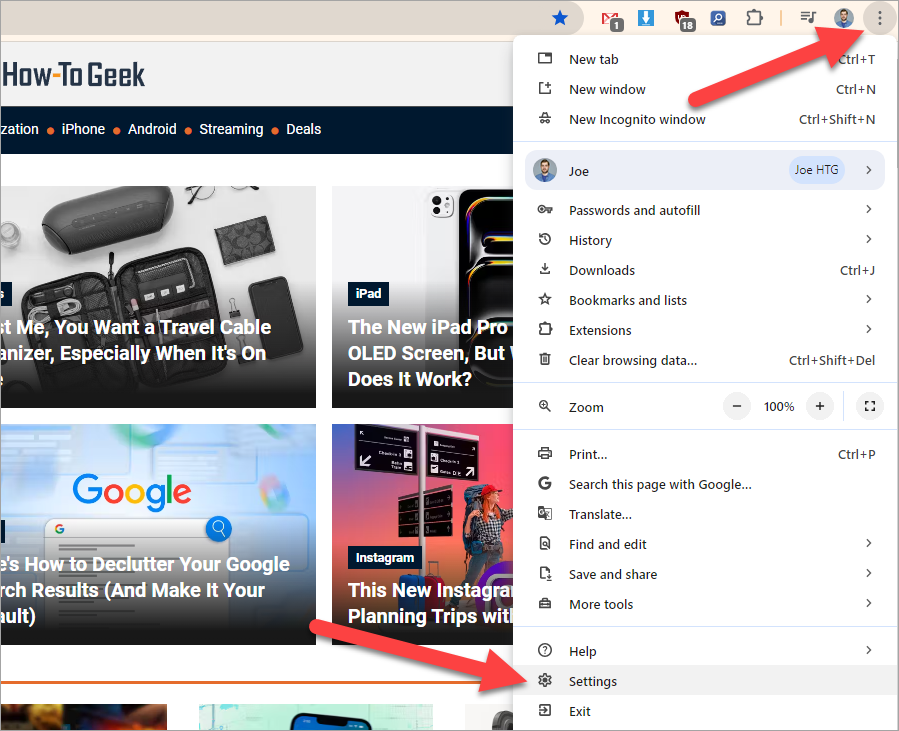Open the three-dot Chrome menu
Screen dimensions: 899x731
tap(879, 18)
